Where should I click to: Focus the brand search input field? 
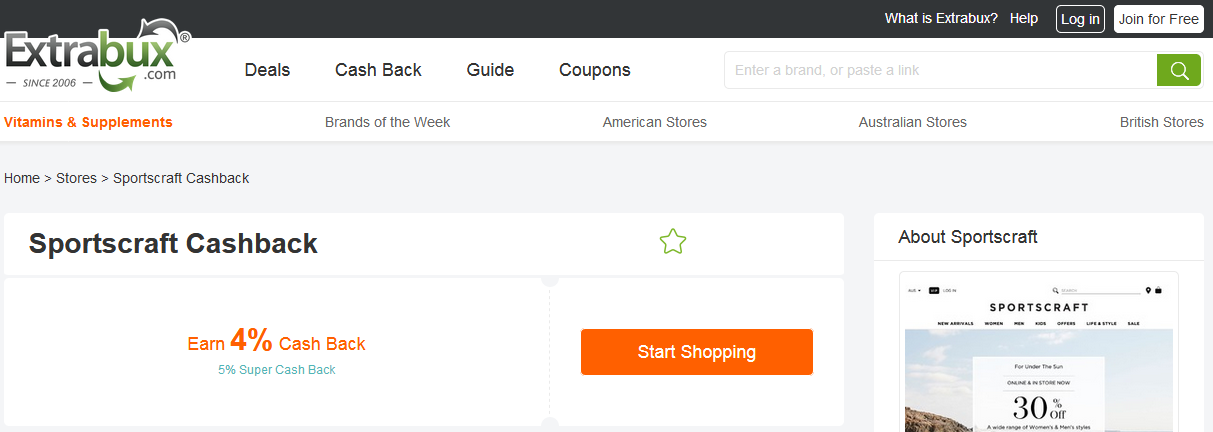(x=940, y=70)
